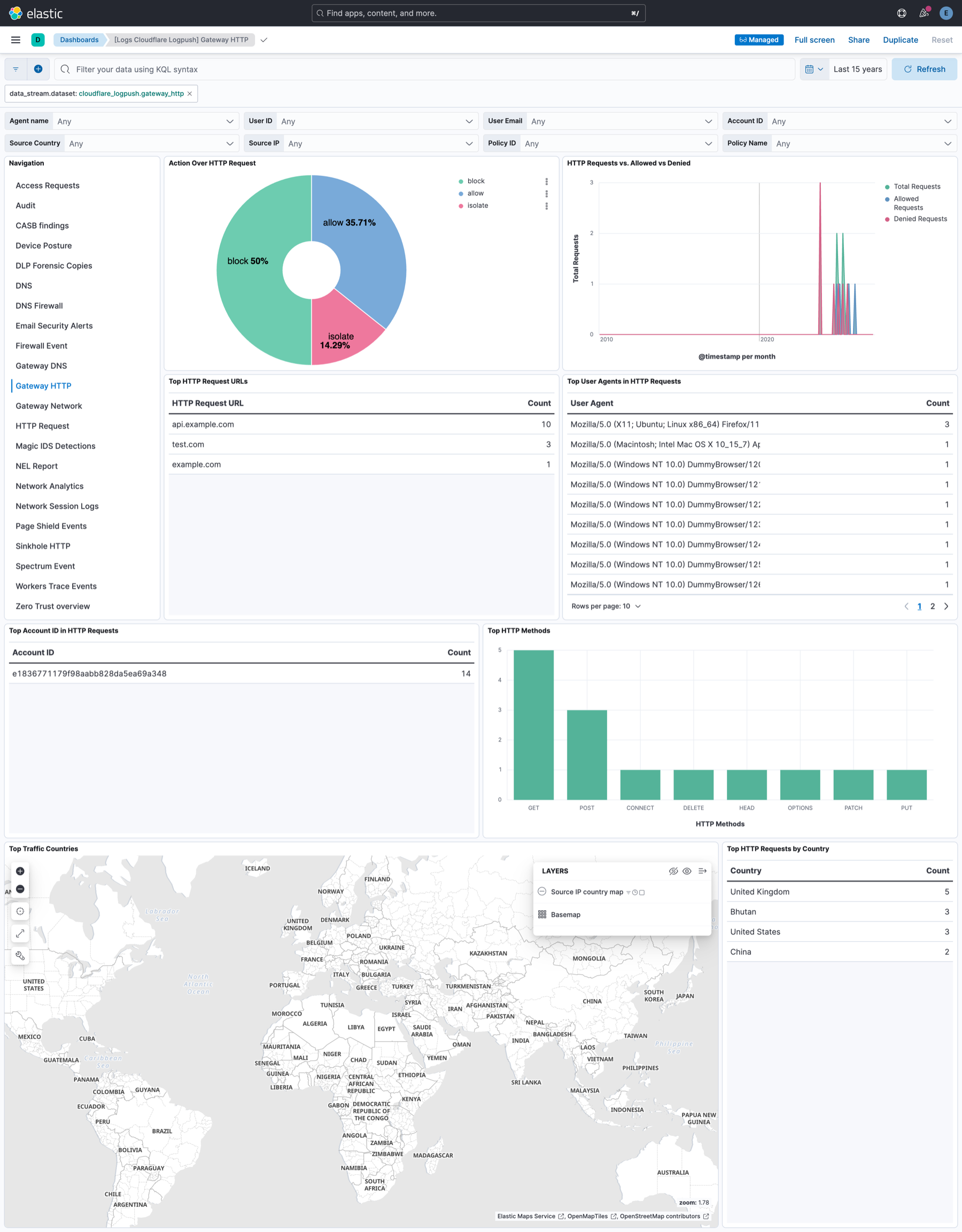Open the Last 15 years time picker

tap(857, 69)
